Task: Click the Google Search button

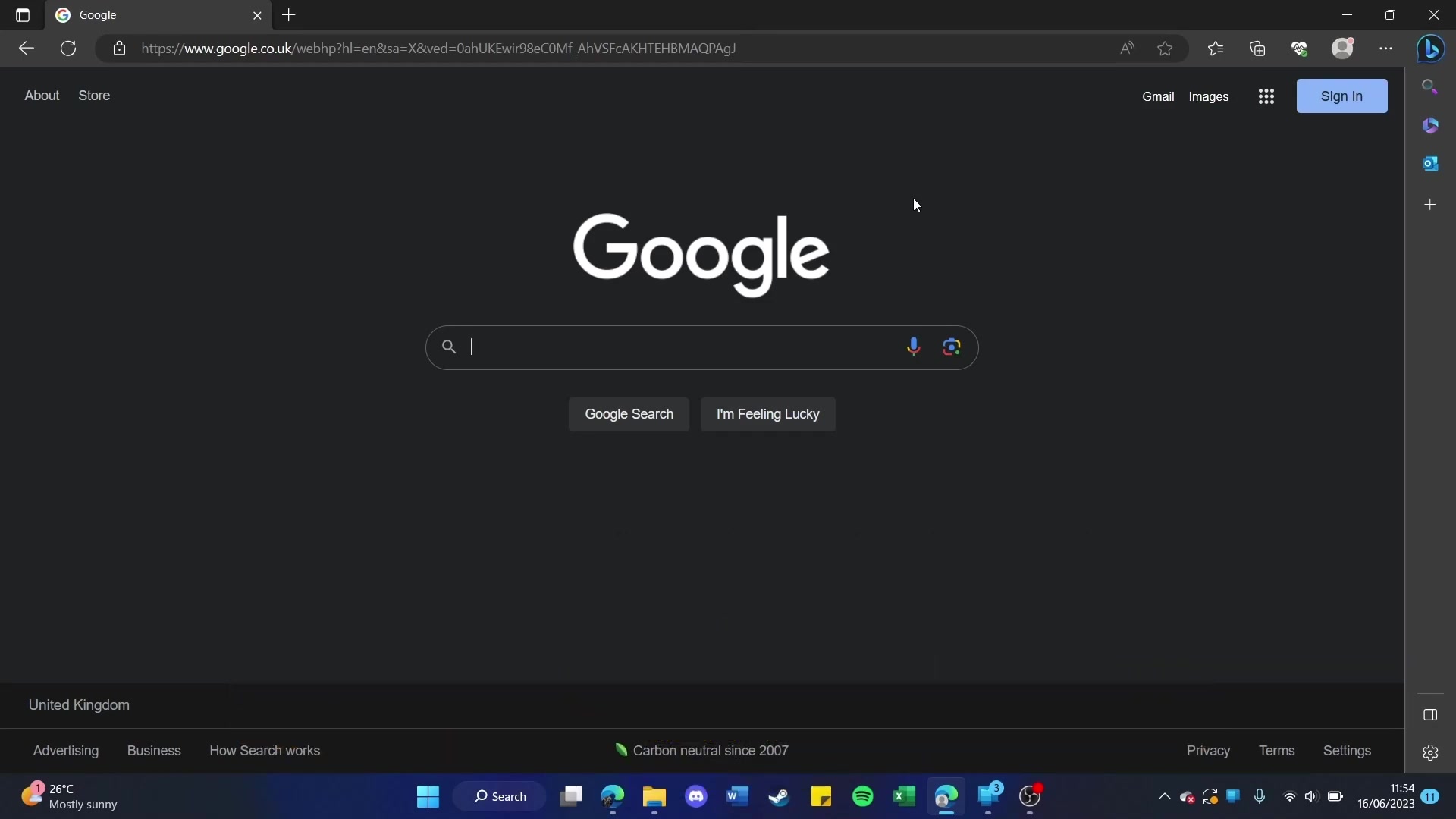Action: pyautogui.click(x=629, y=414)
